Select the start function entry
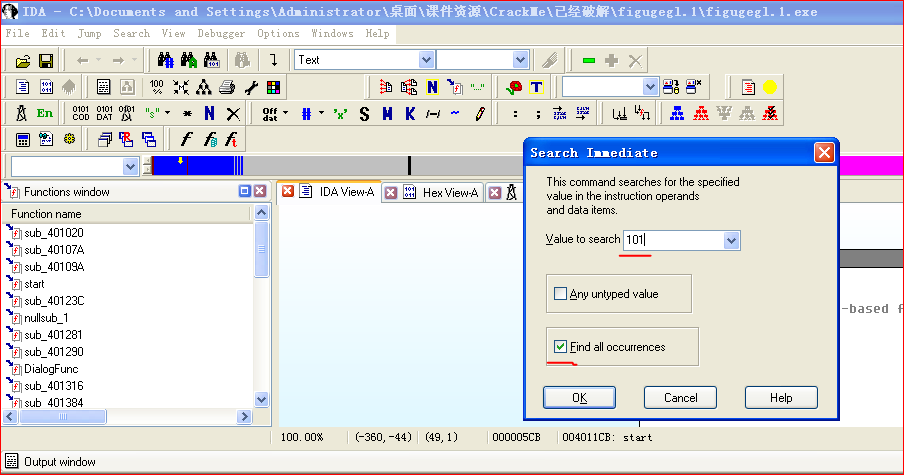The height and width of the screenshot is (475, 904). [x=34, y=284]
